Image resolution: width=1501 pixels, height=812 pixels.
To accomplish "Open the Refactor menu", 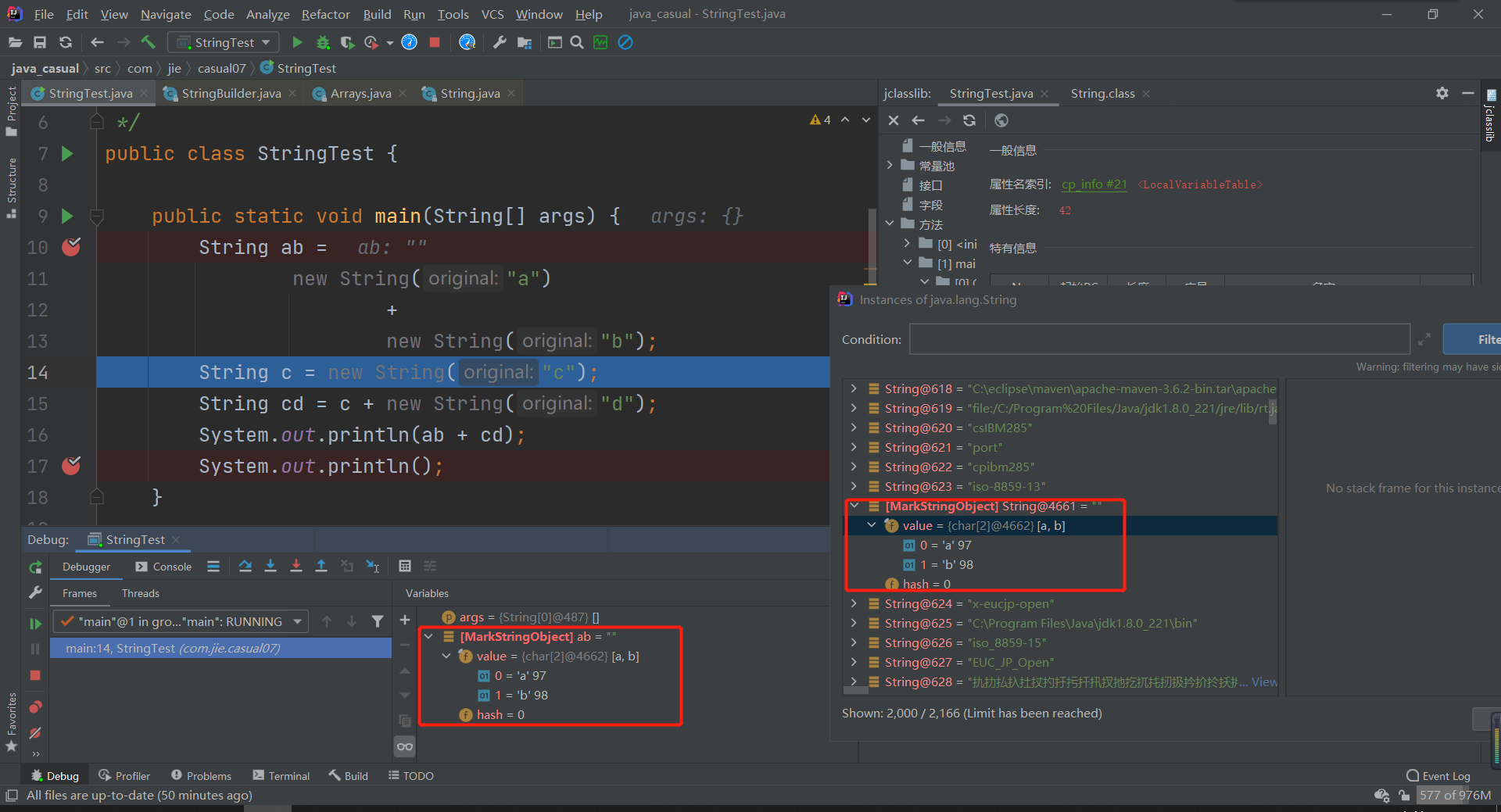I will click(x=325, y=14).
